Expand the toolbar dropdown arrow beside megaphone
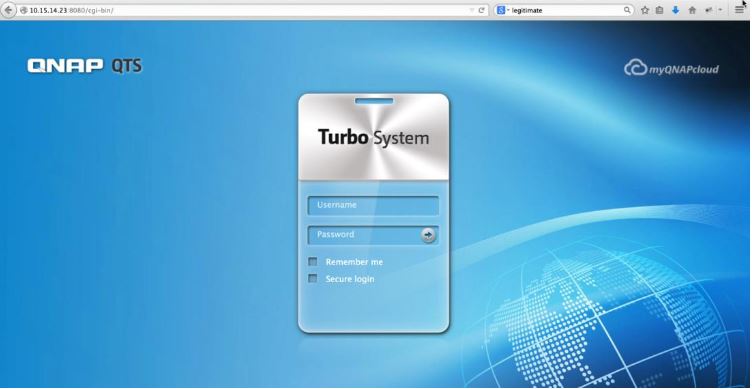The height and width of the screenshot is (389, 752). (x=720, y=10)
